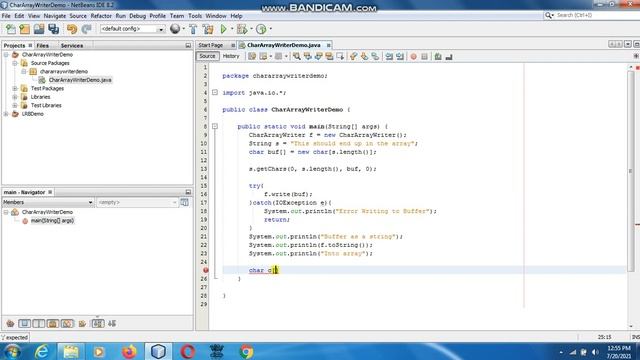640x360 pixels.
Task: Switch to the Services tab
Action: click(x=72, y=46)
